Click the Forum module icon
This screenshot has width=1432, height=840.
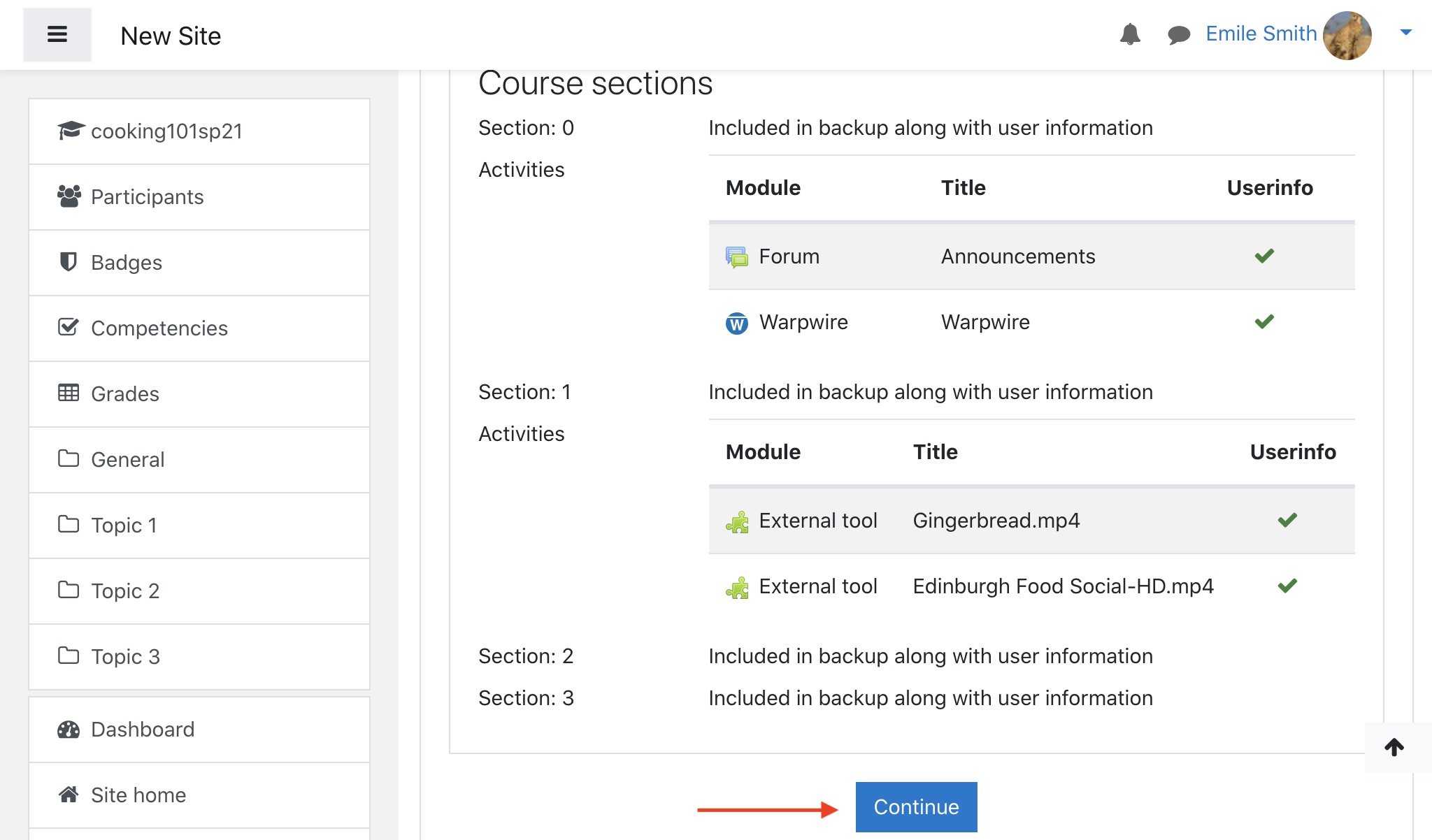coord(736,256)
